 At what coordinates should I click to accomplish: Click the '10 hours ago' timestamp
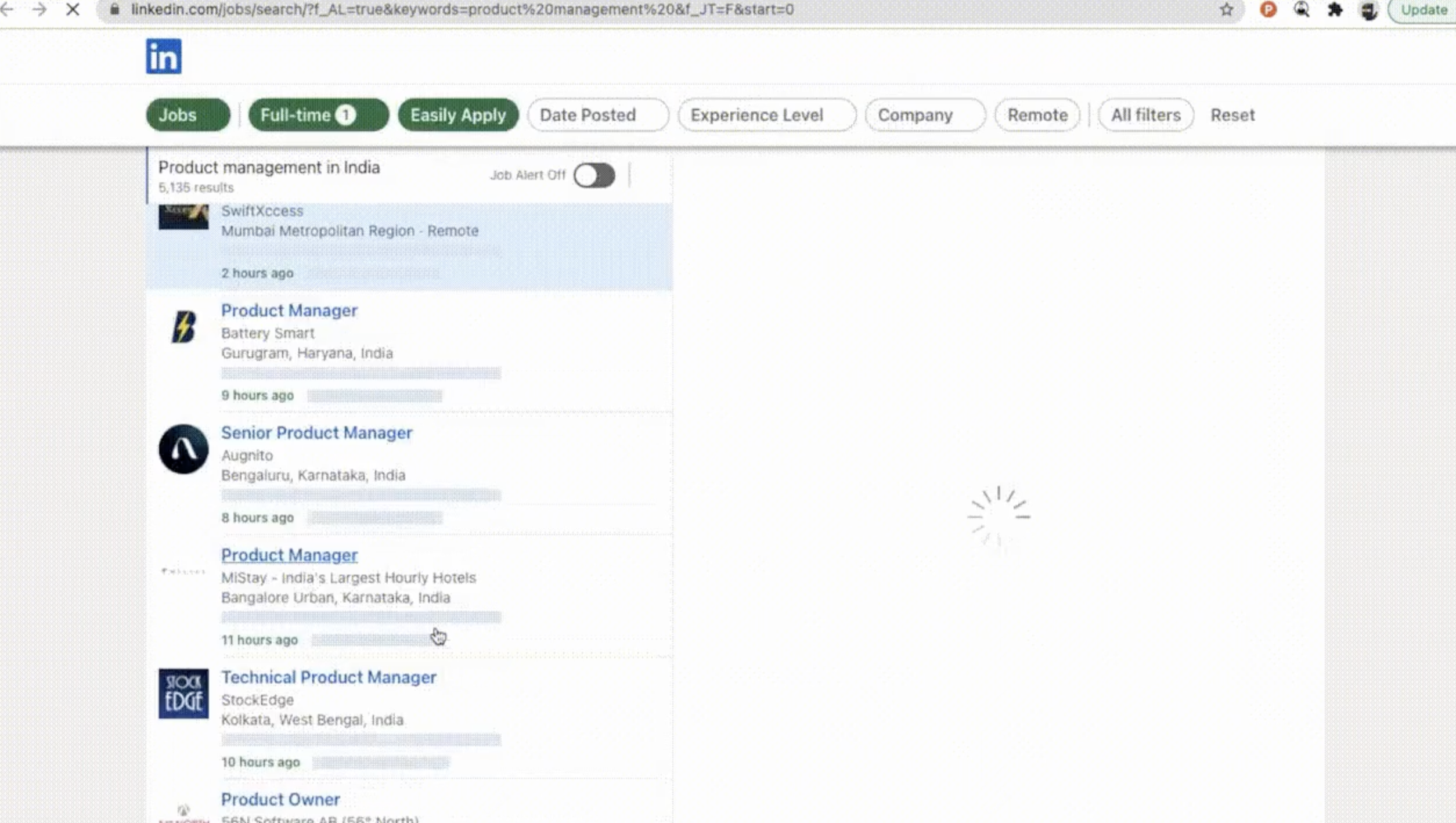(260, 762)
